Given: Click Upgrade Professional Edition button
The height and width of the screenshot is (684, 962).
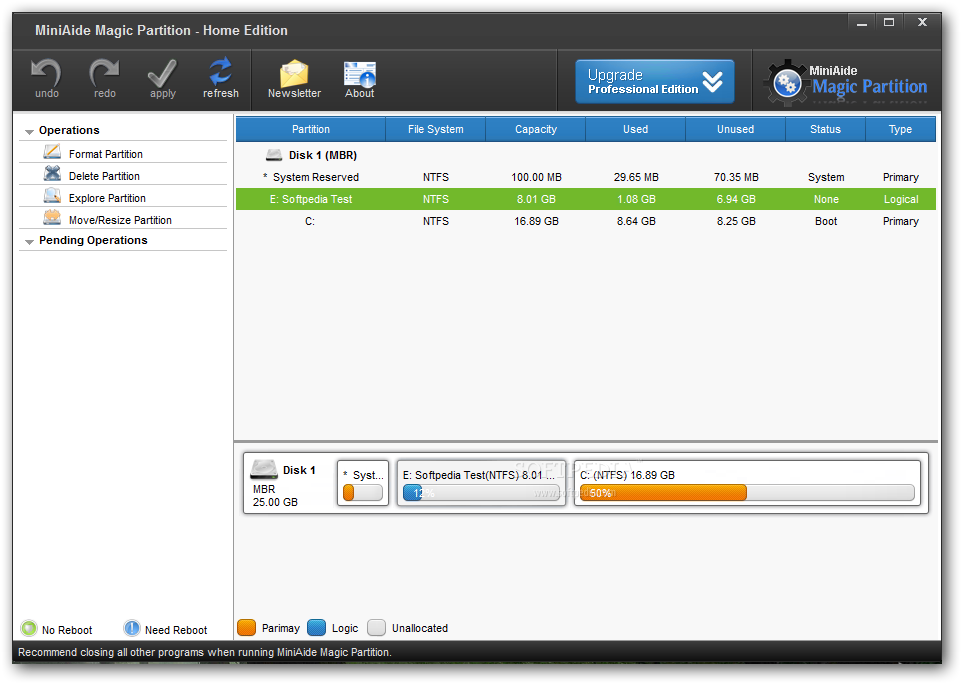Looking at the screenshot, I should (x=655, y=82).
